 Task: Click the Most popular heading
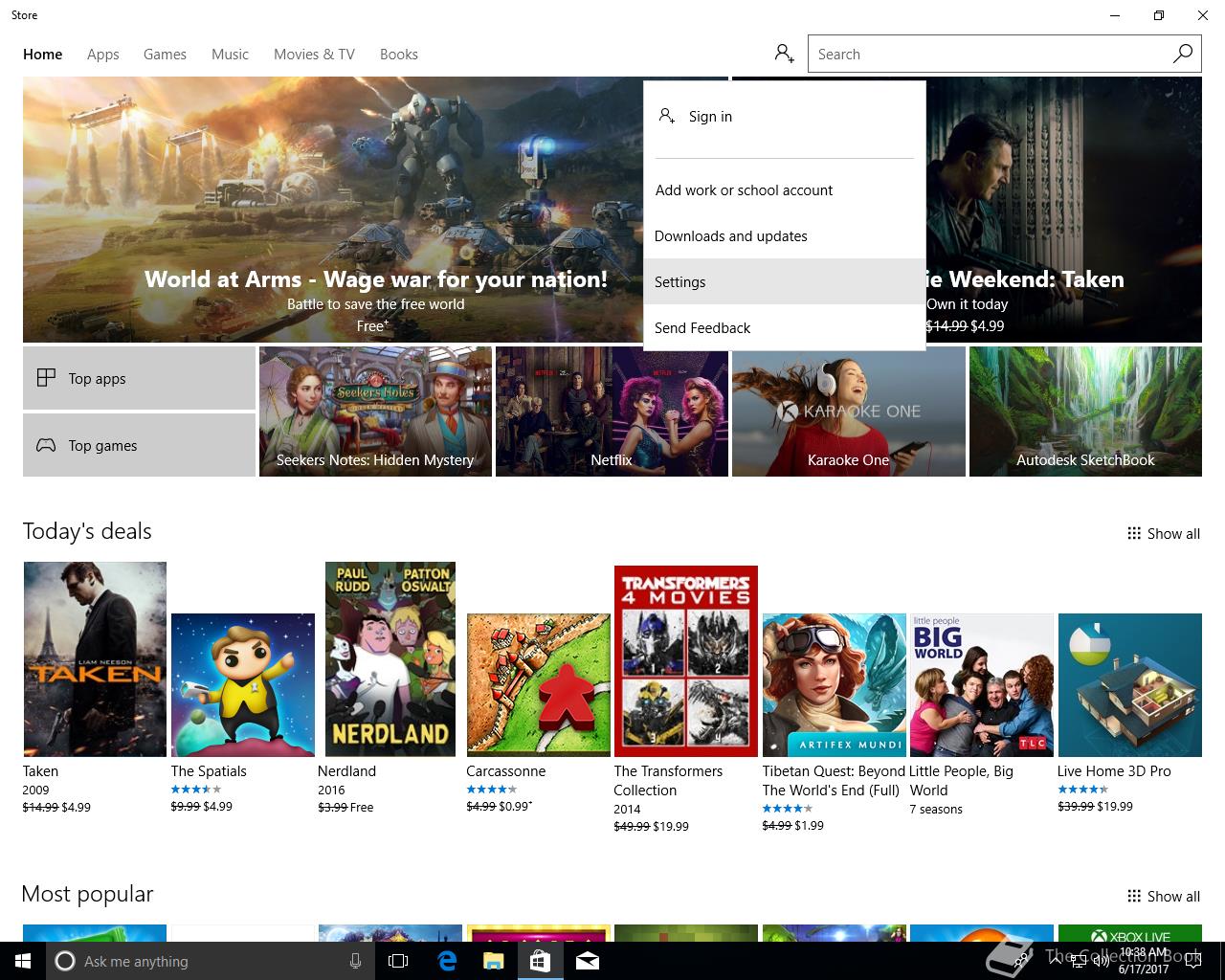coord(87,894)
